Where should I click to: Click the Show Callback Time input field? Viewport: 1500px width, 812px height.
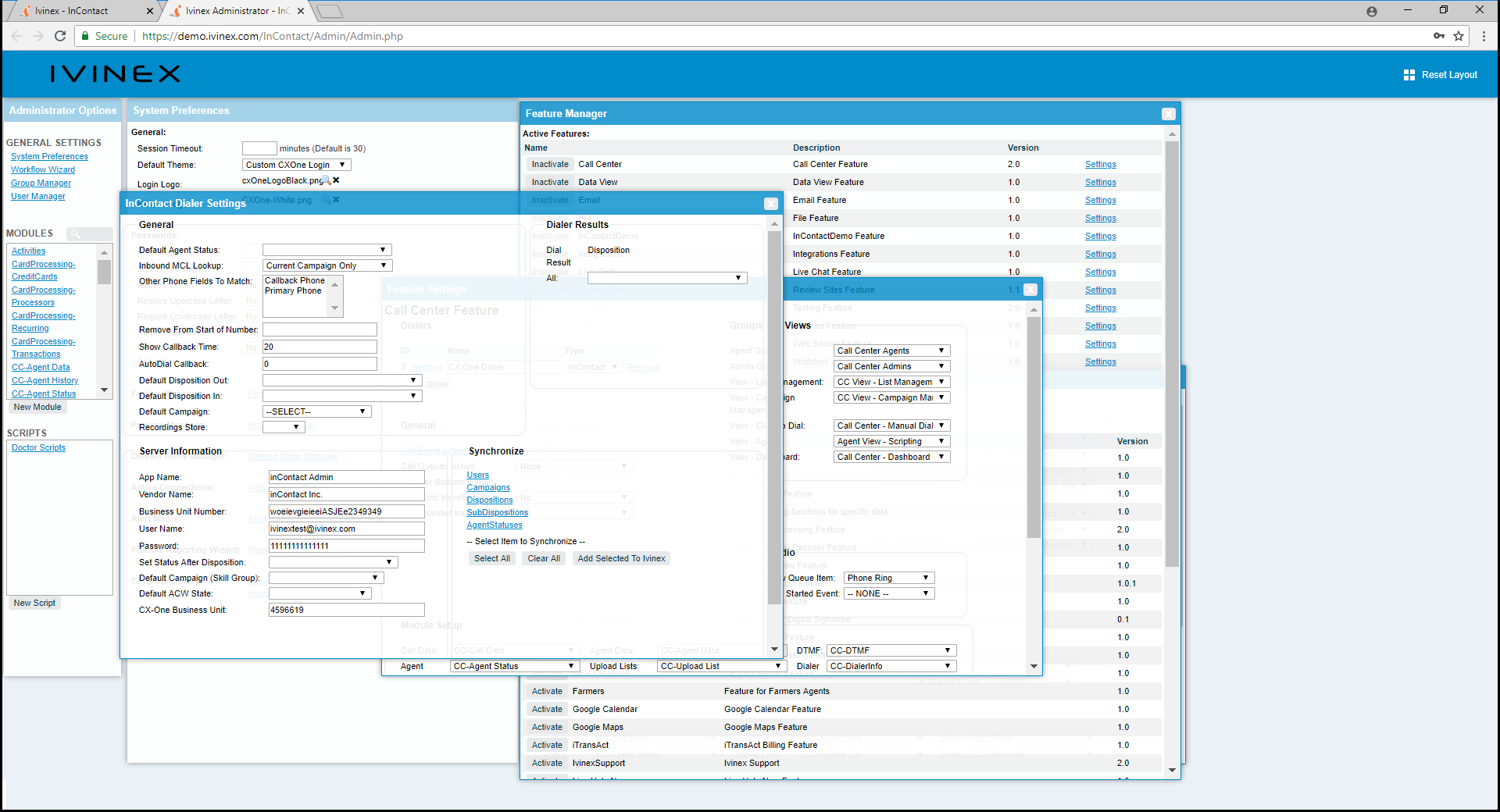[x=320, y=347]
